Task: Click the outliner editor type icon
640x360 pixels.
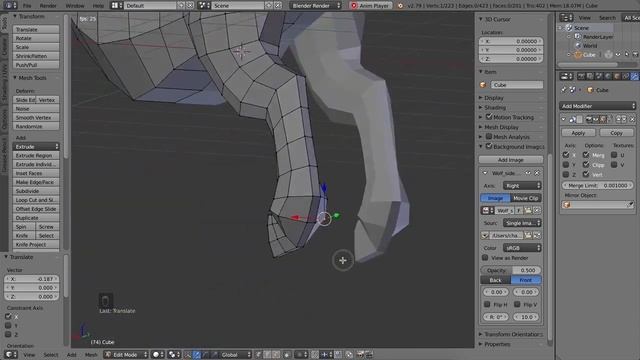Action: click(x=566, y=18)
